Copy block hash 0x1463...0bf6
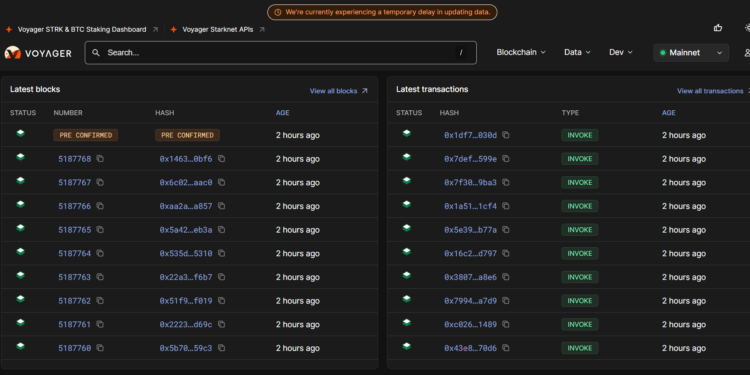750x375 pixels. (221, 159)
